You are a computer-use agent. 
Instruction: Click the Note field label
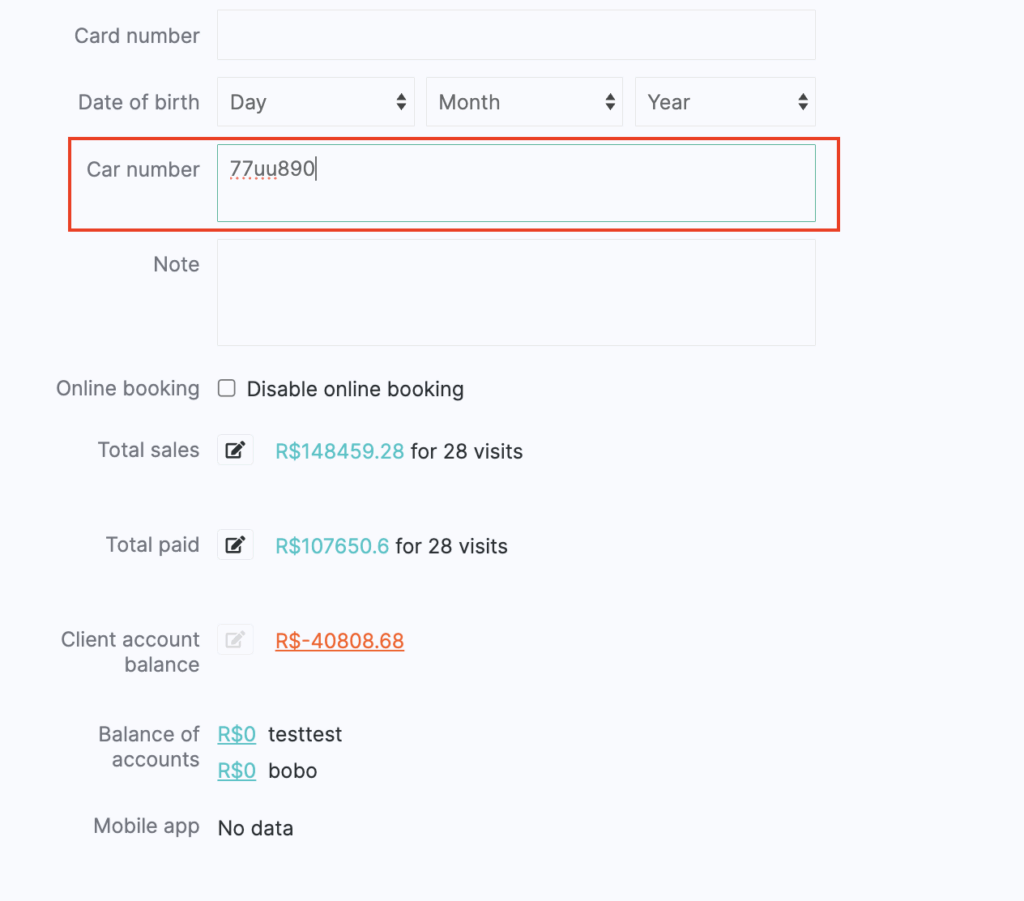(x=176, y=264)
